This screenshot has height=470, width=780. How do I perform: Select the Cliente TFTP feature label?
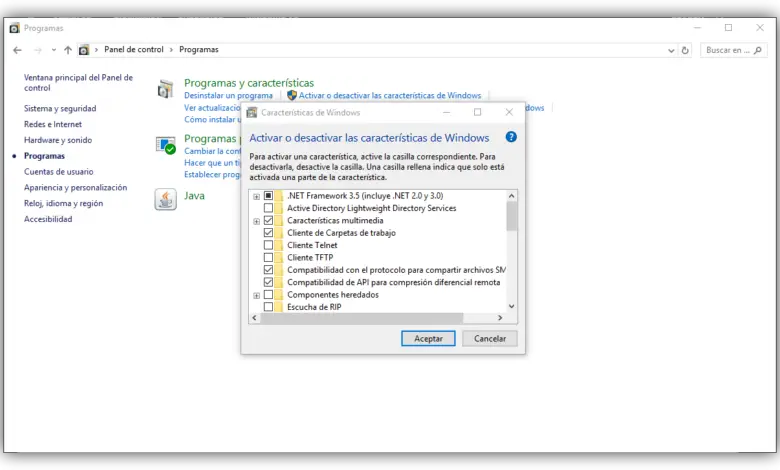[x=310, y=258]
